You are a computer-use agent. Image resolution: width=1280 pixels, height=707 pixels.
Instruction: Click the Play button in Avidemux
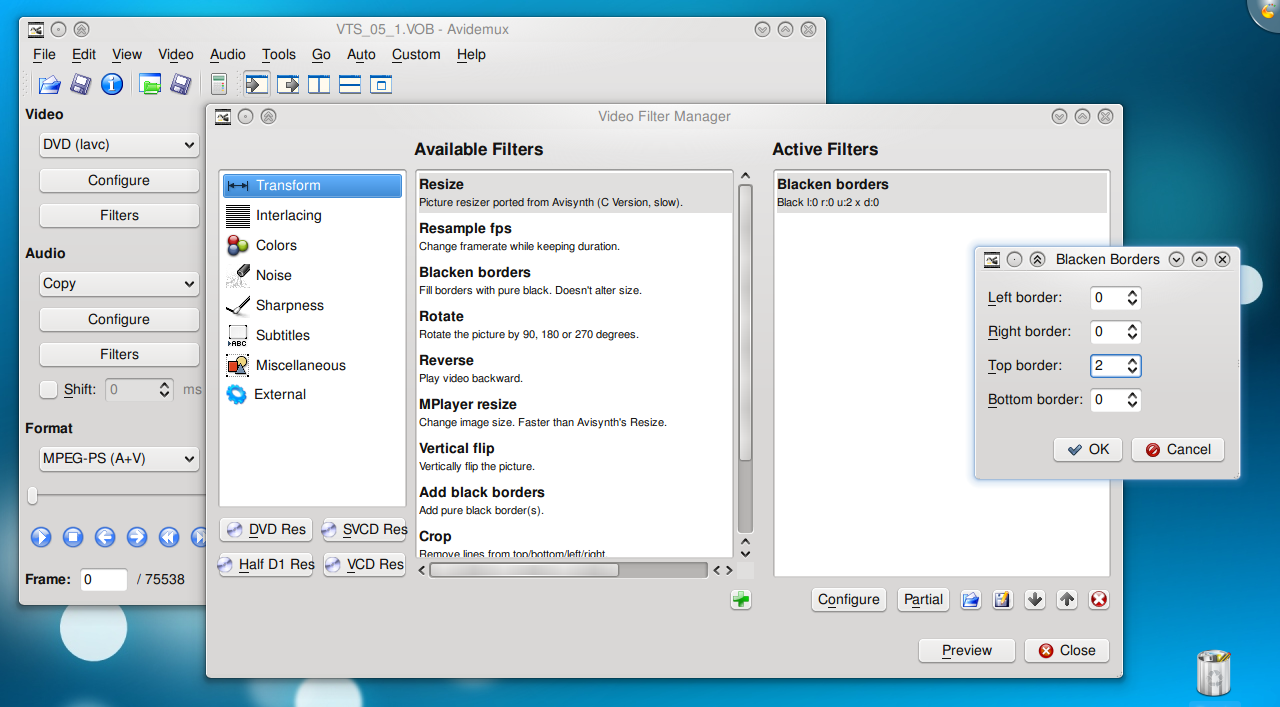tap(41, 537)
